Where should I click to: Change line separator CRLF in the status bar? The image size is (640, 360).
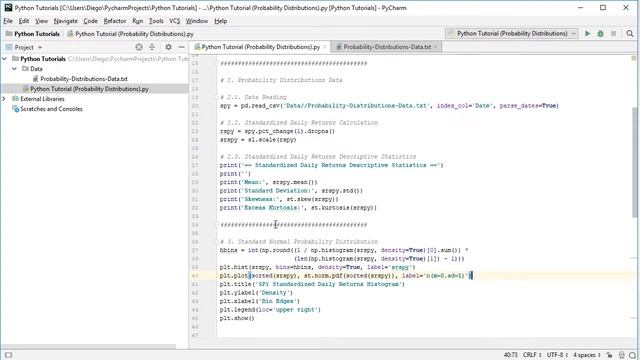tap(532, 355)
